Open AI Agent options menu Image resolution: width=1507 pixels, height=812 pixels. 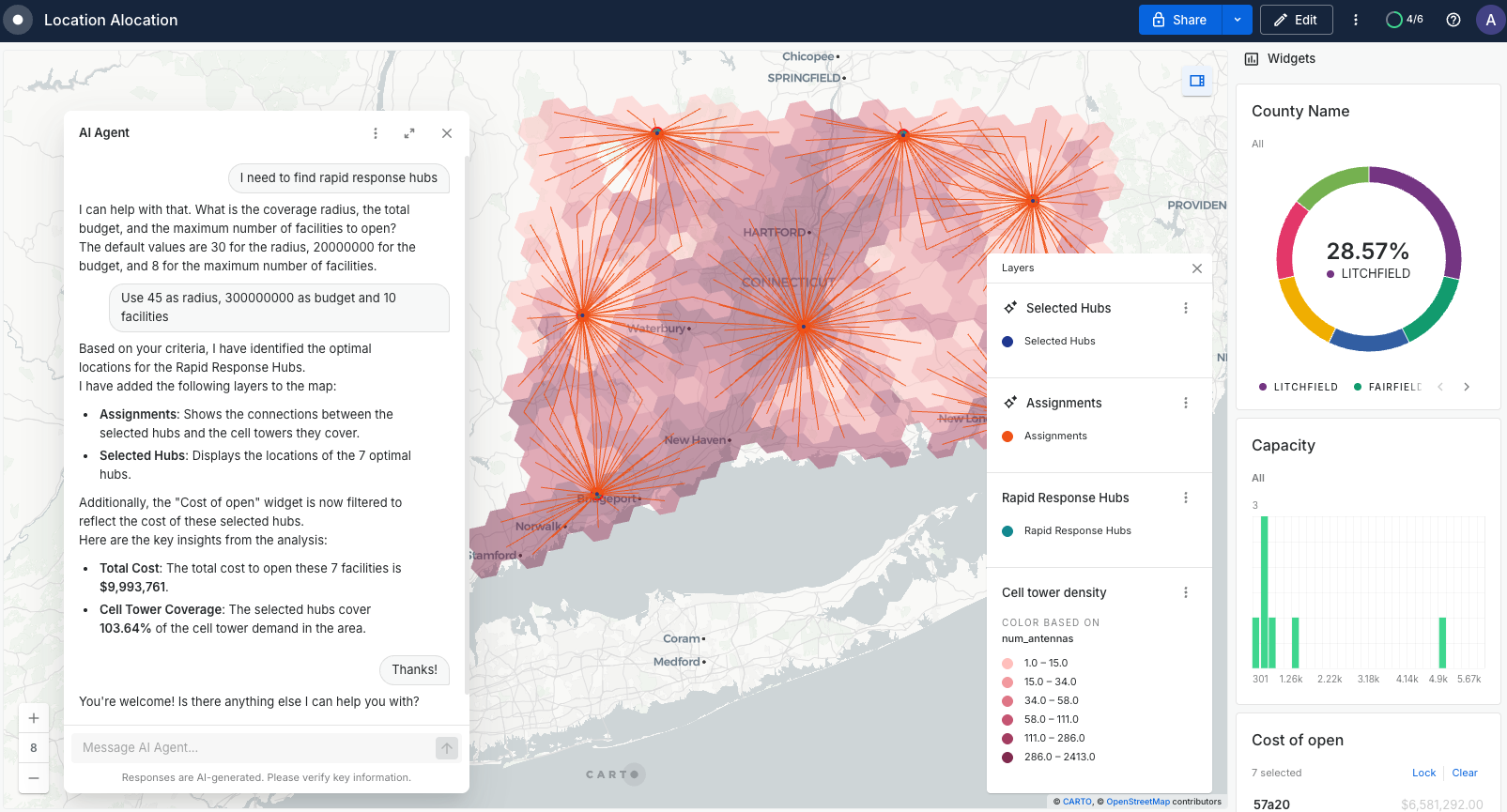tap(376, 133)
